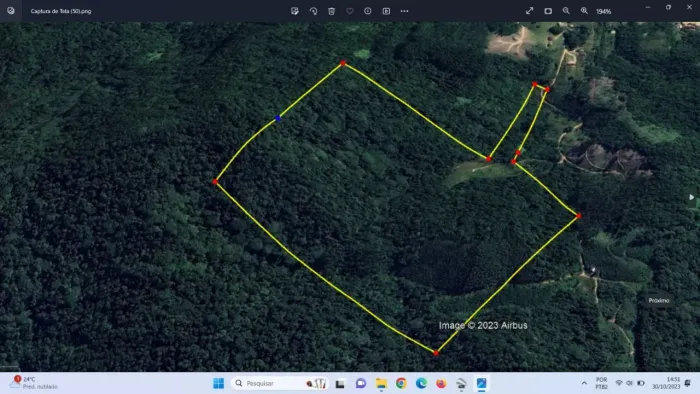Click the fit to window icon
The width and height of the screenshot is (700, 394).
pyautogui.click(x=548, y=11)
